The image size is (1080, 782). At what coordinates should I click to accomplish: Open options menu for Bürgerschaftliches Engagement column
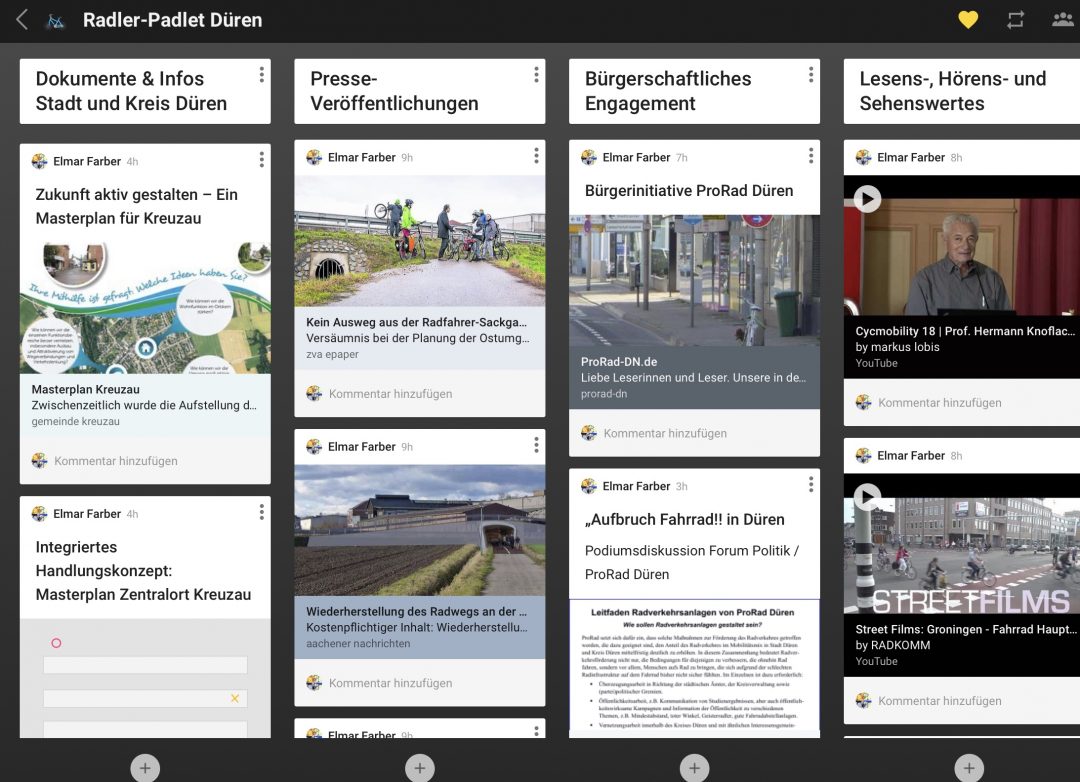point(811,75)
